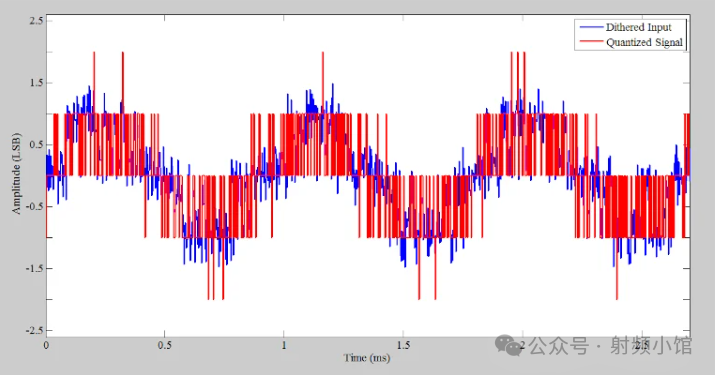
Task: Click the 0.5 tick label on time axis
Action: pos(165,345)
